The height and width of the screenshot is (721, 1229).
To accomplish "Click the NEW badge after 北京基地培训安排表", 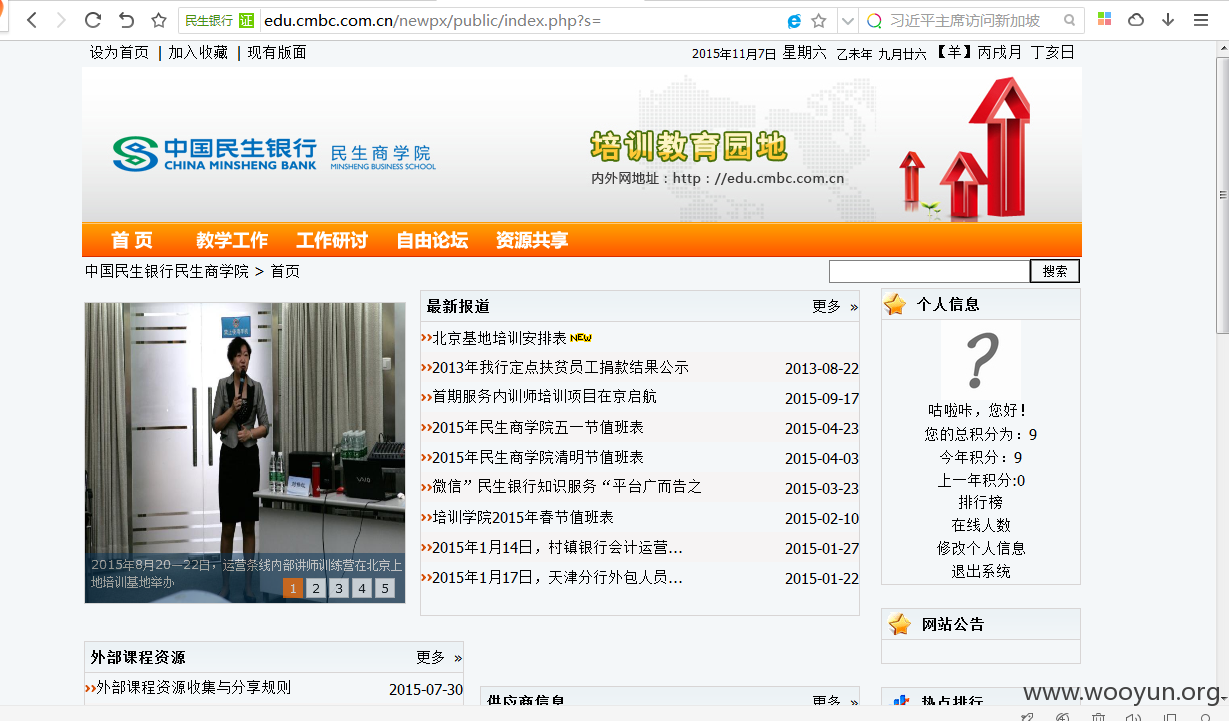I will pos(581,338).
